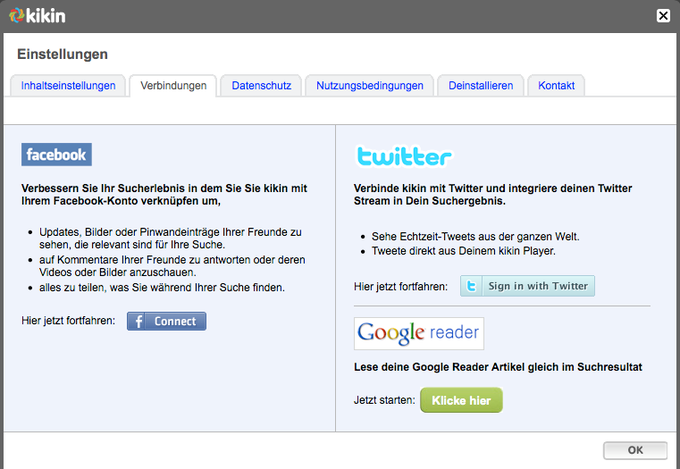The height and width of the screenshot is (469, 680).
Task: Open the Nutzungsbedingungen tab
Action: pyautogui.click(x=369, y=85)
